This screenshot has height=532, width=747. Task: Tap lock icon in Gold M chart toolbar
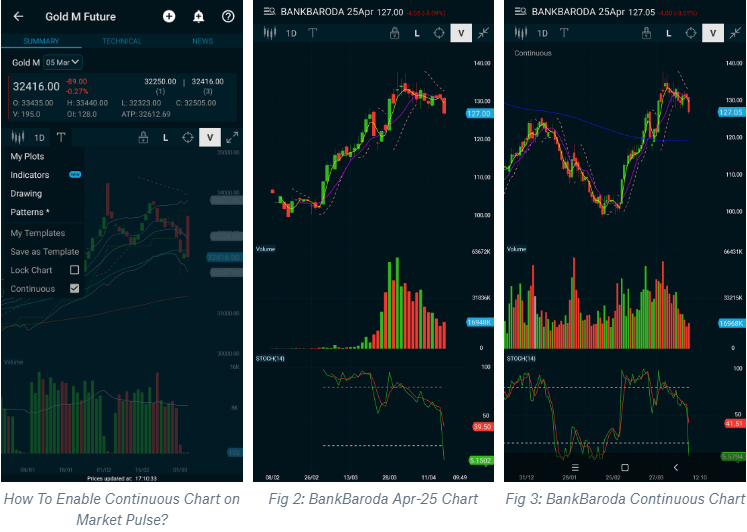(143, 138)
